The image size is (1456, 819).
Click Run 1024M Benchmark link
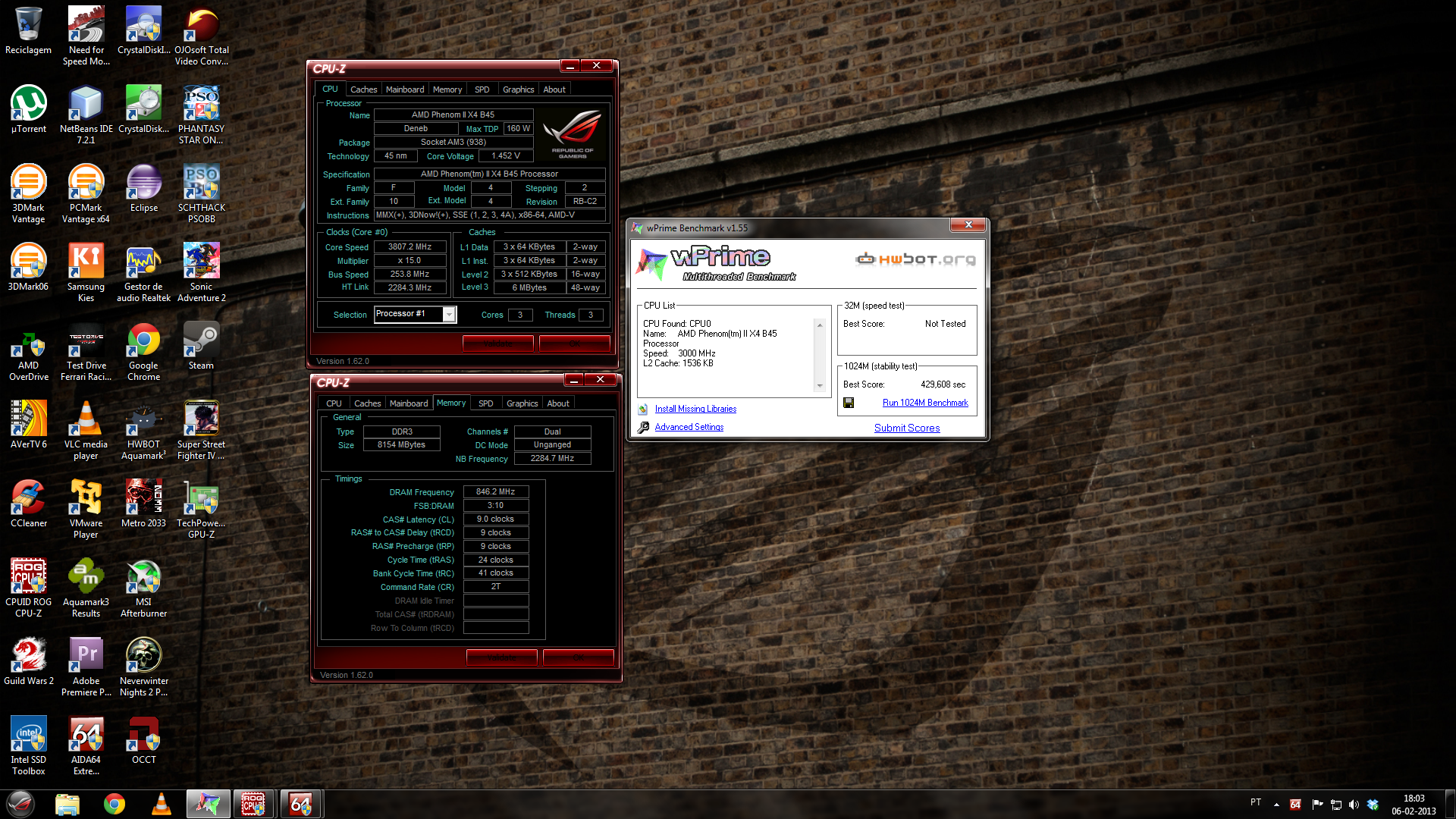(x=925, y=403)
